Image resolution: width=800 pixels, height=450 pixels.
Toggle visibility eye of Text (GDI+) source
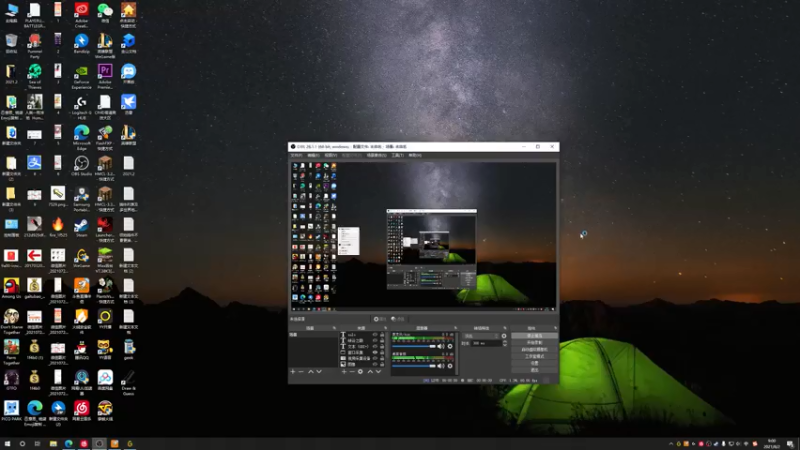(x=375, y=346)
